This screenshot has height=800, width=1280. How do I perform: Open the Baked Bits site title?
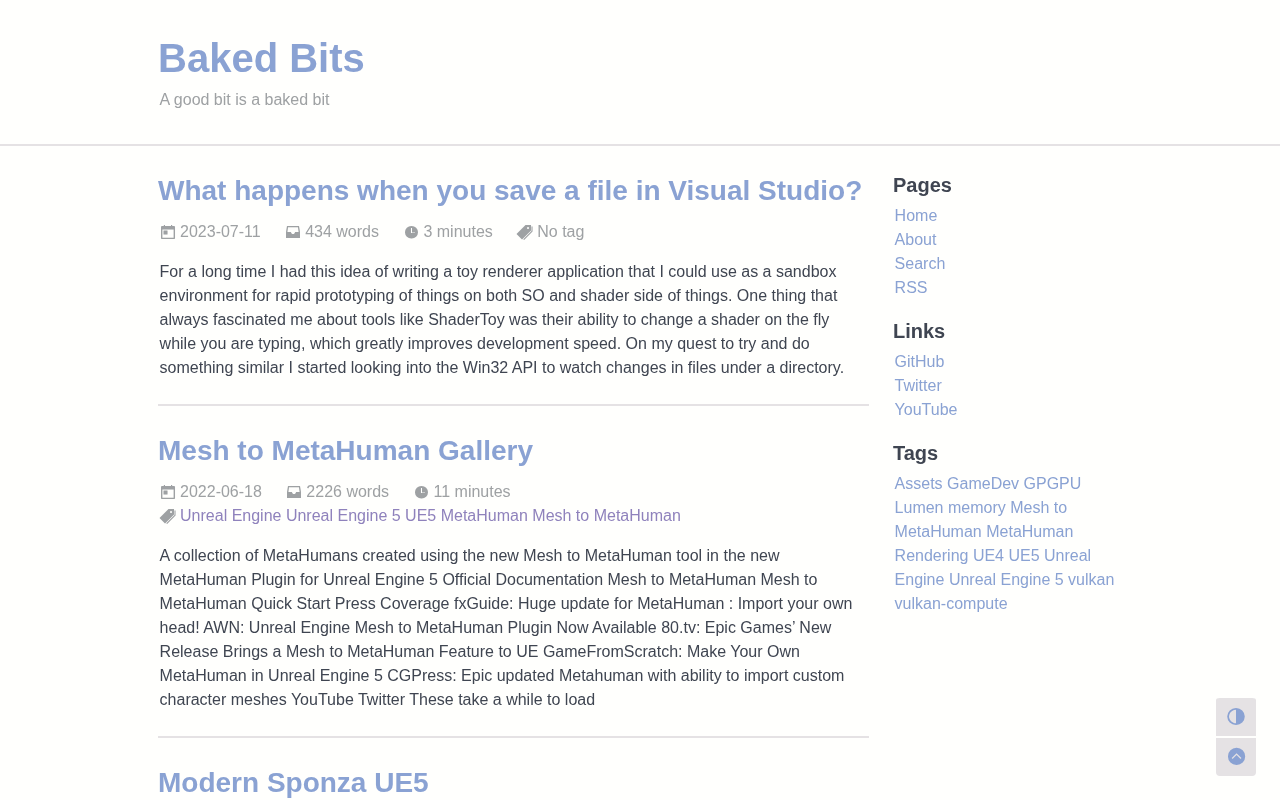(x=261, y=58)
